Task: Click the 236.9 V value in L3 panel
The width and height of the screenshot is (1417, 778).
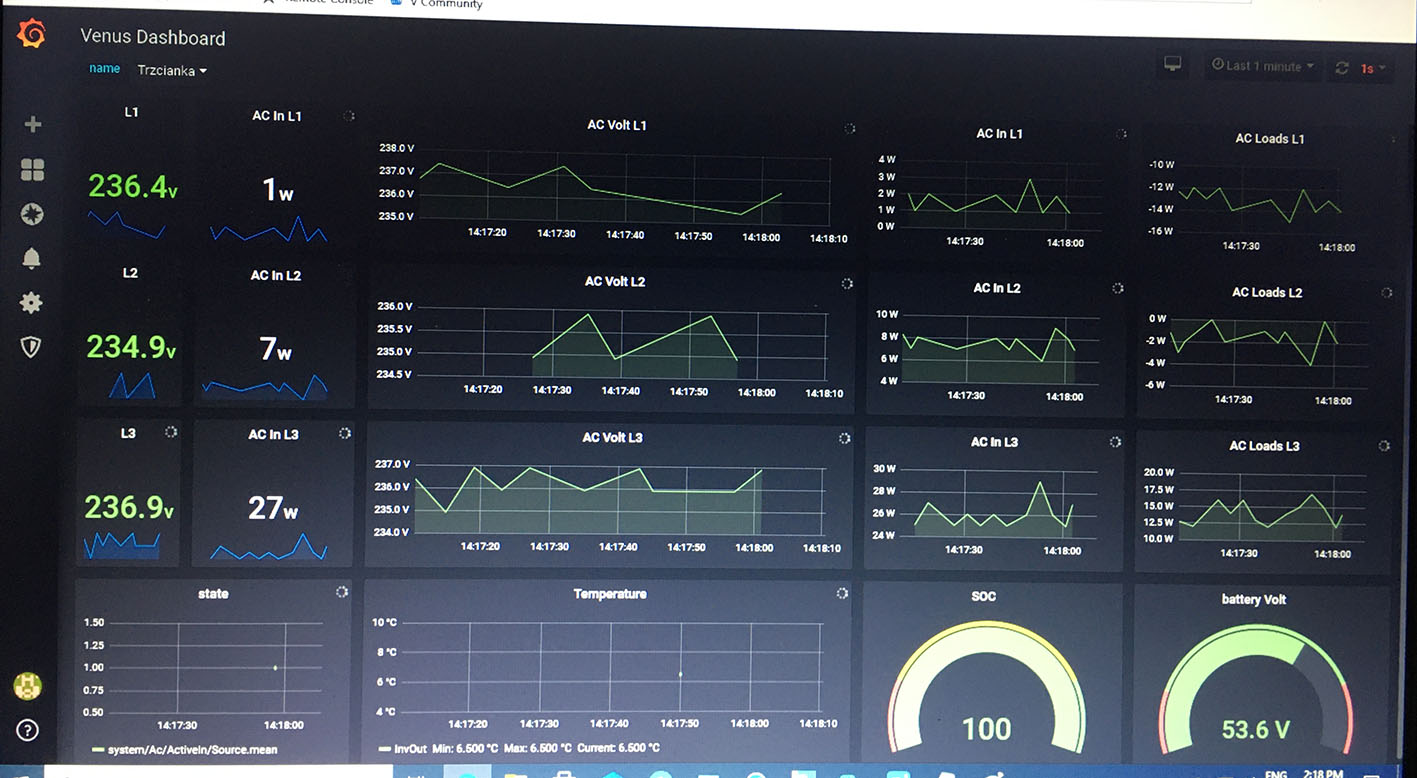Action: pyautogui.click(x=128, y=508)
